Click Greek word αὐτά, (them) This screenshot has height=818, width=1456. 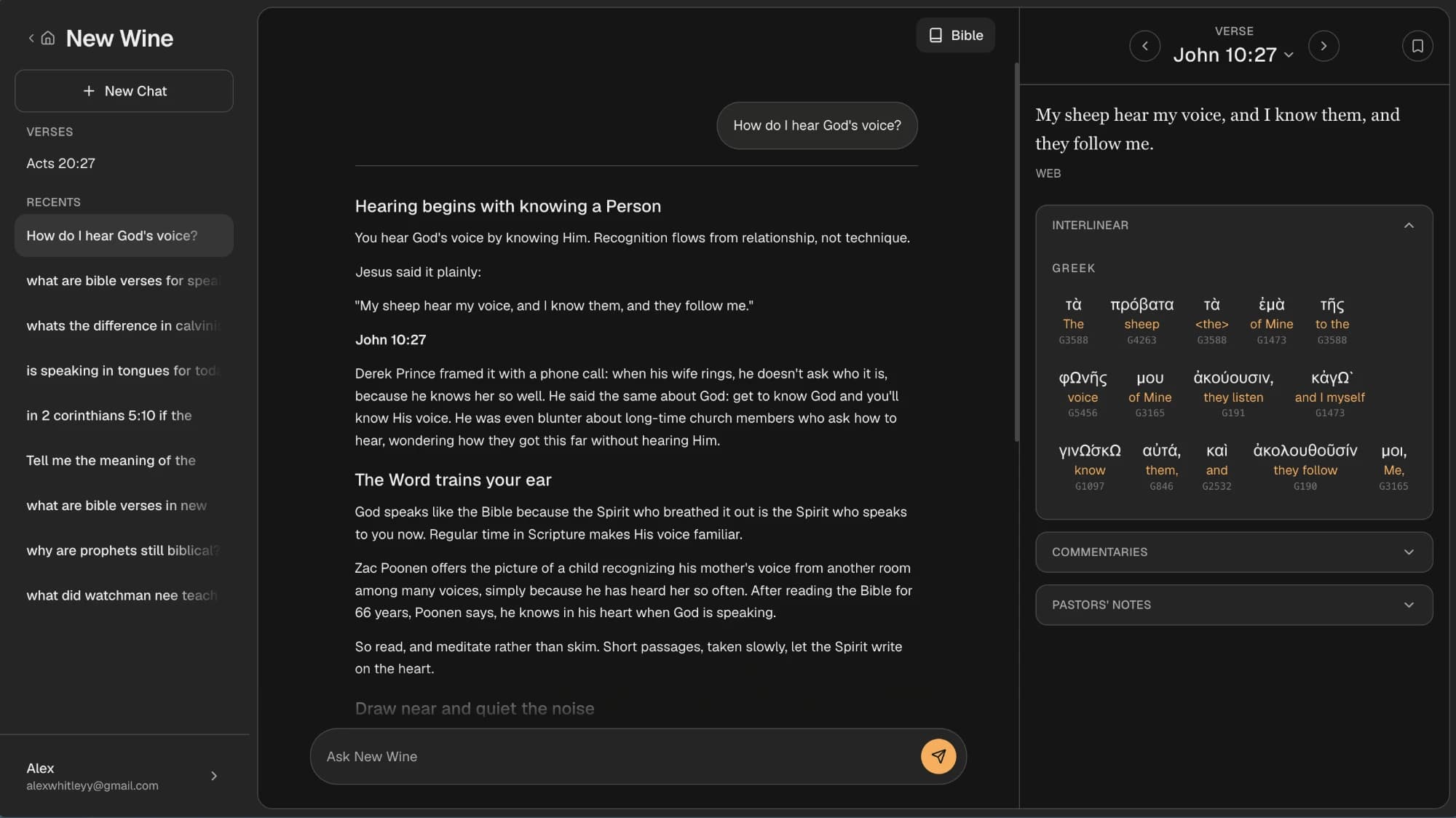tap(1161, 450)
